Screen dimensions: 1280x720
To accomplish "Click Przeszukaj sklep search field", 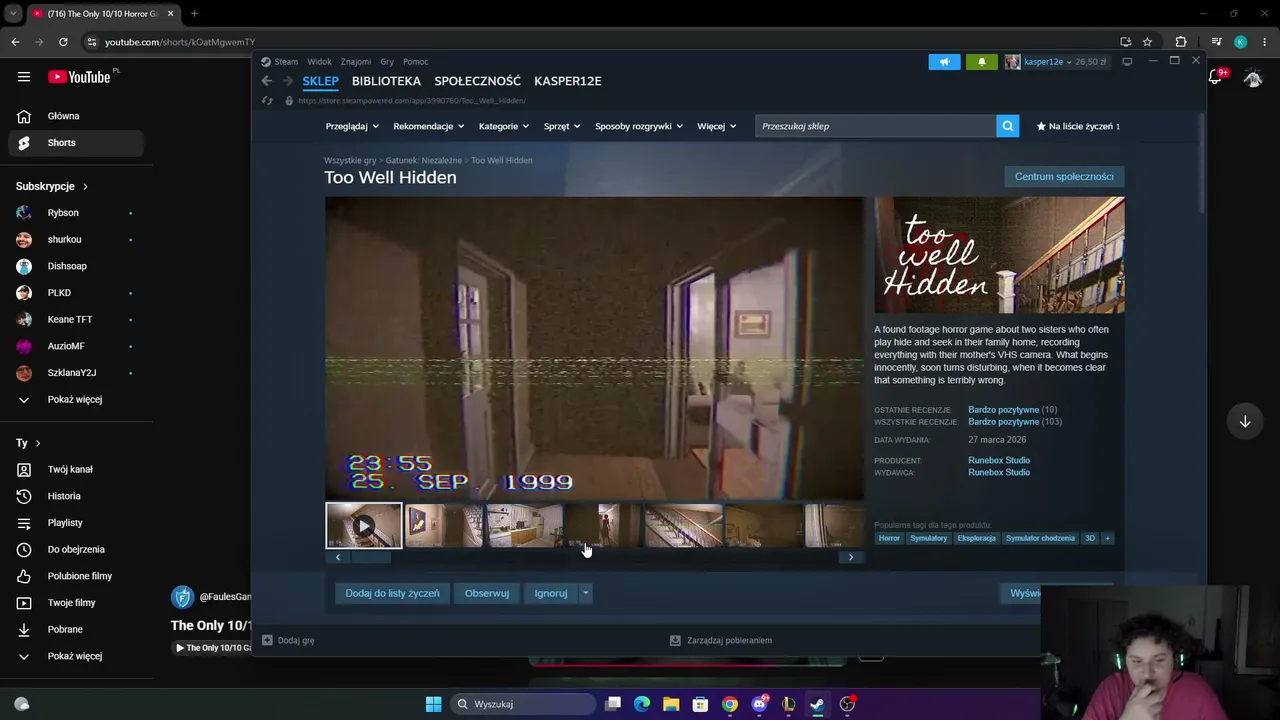I will pyautogui.click(x=875, y=126).
